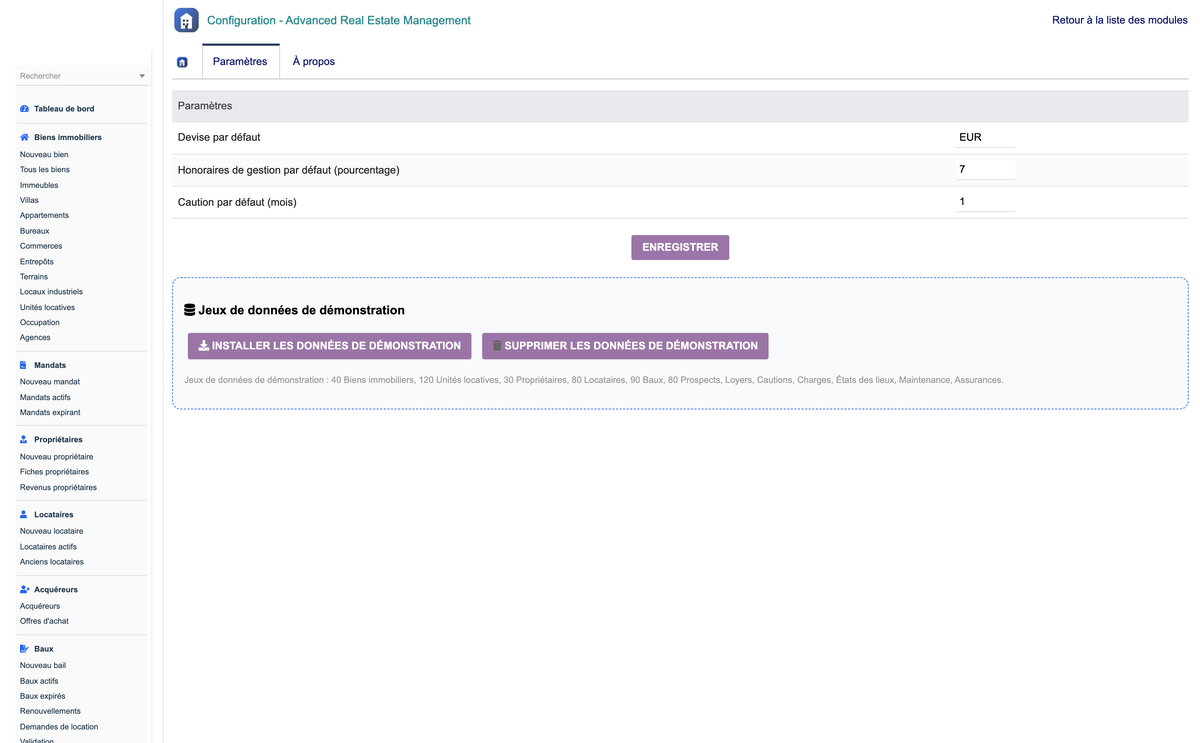Screen dimensions: 1200x743
Task: Click the Devise par défaut EUR field
Action: [x=985, y=138]
